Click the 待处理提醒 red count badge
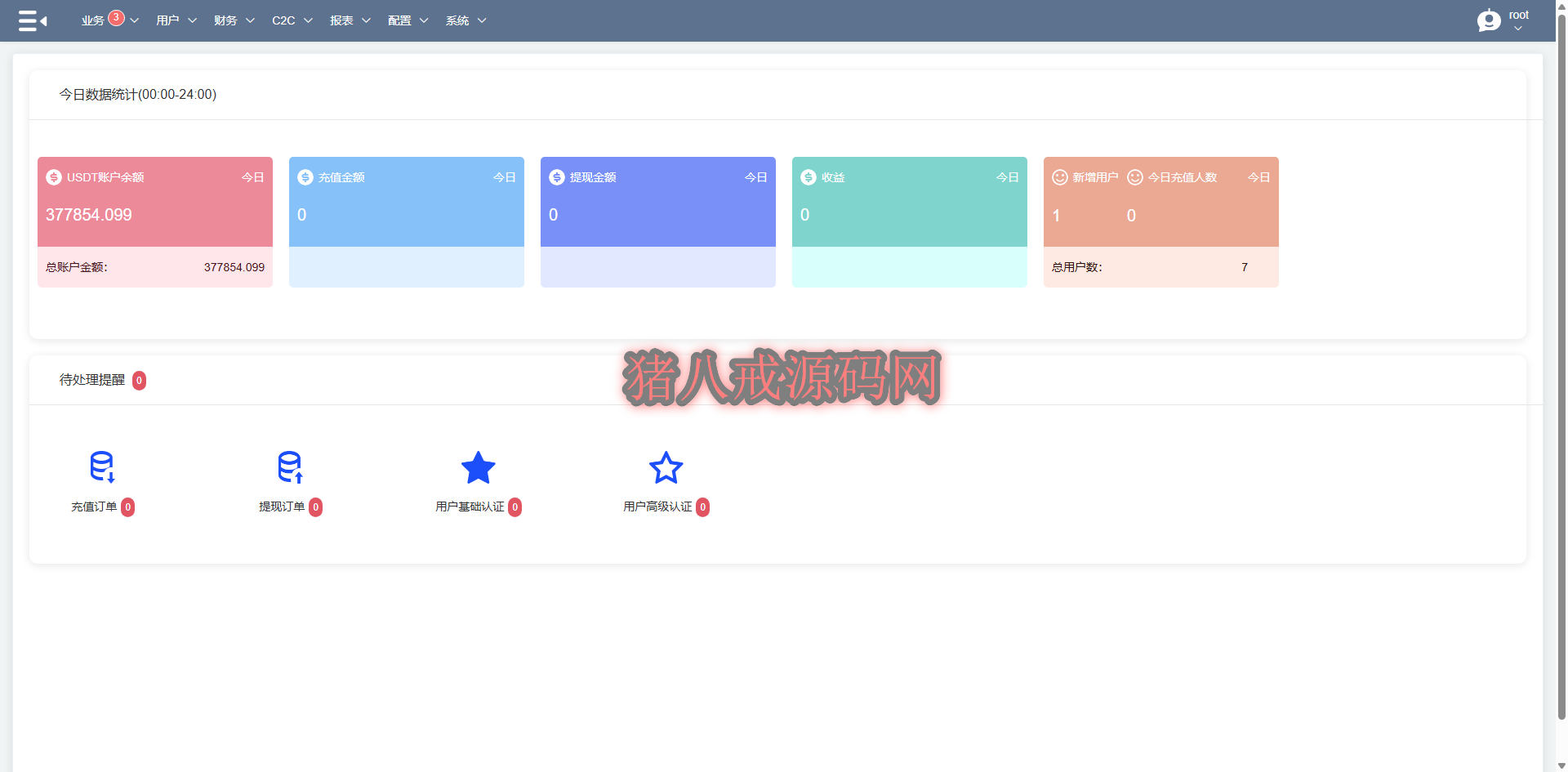Image resolution: width=1568 pixels, height=772 pixels. (139, 381)
